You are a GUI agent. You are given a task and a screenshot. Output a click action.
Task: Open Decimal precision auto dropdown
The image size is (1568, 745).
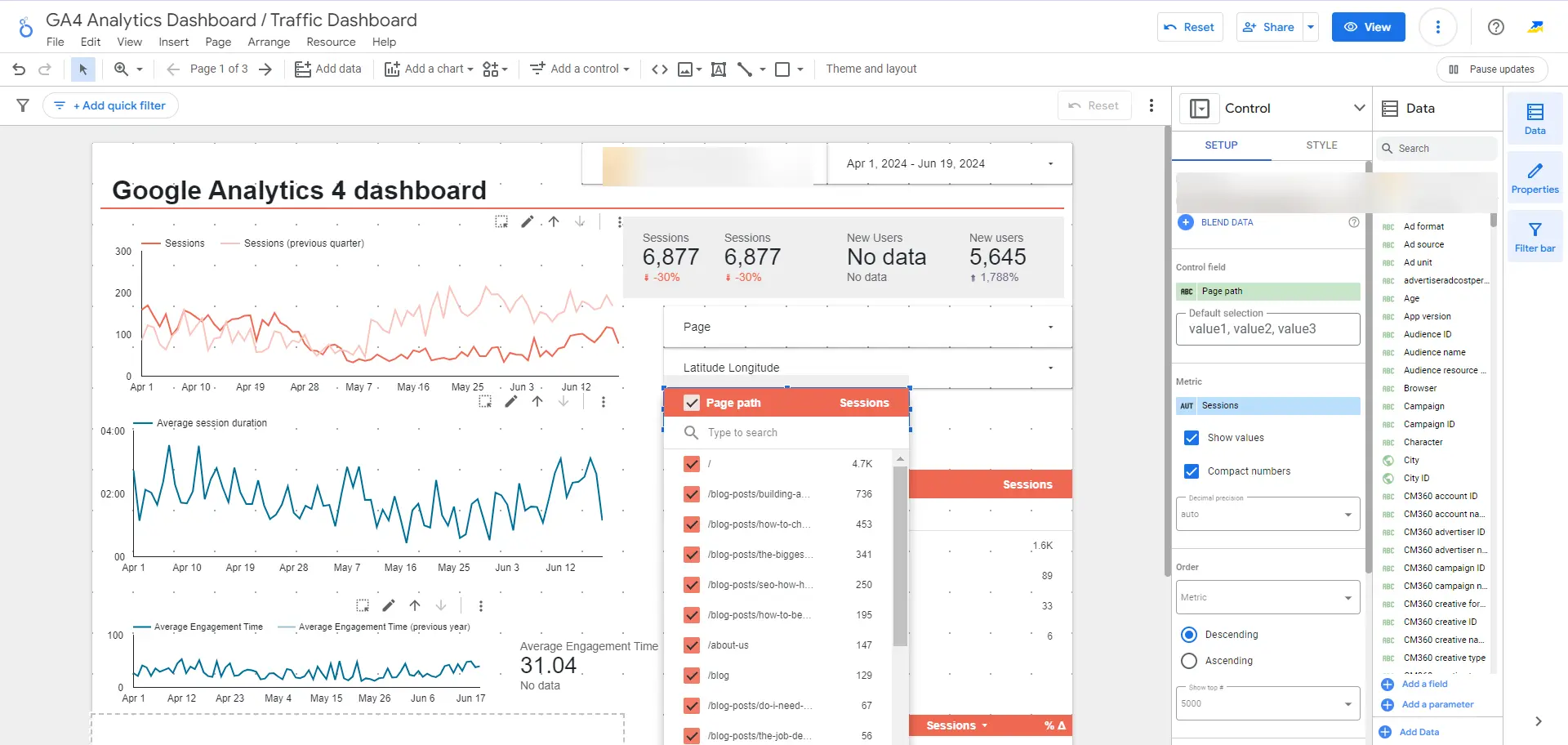coord(1267,514)
